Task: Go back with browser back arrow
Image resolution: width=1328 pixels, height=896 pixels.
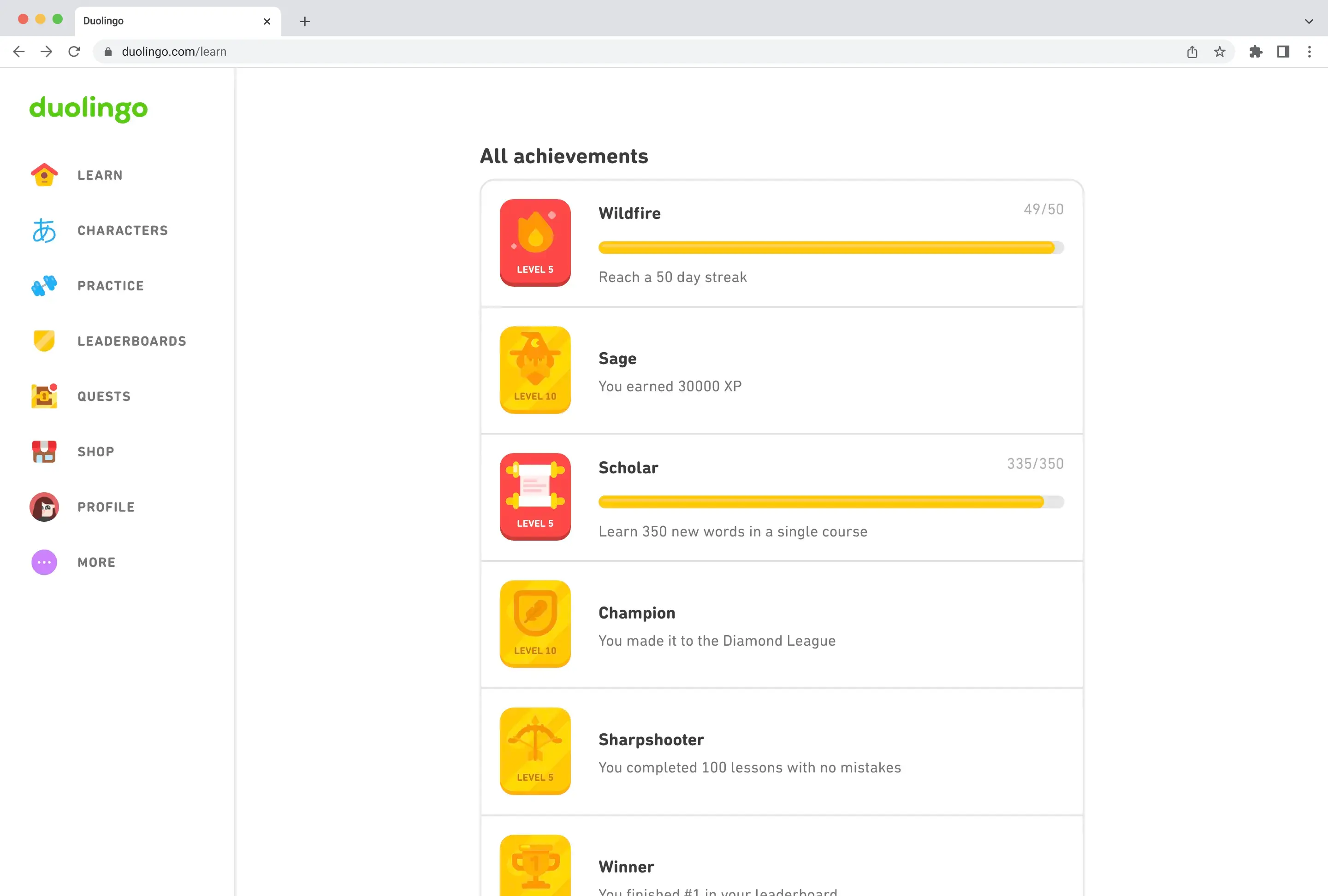Action: pos(19,52)
